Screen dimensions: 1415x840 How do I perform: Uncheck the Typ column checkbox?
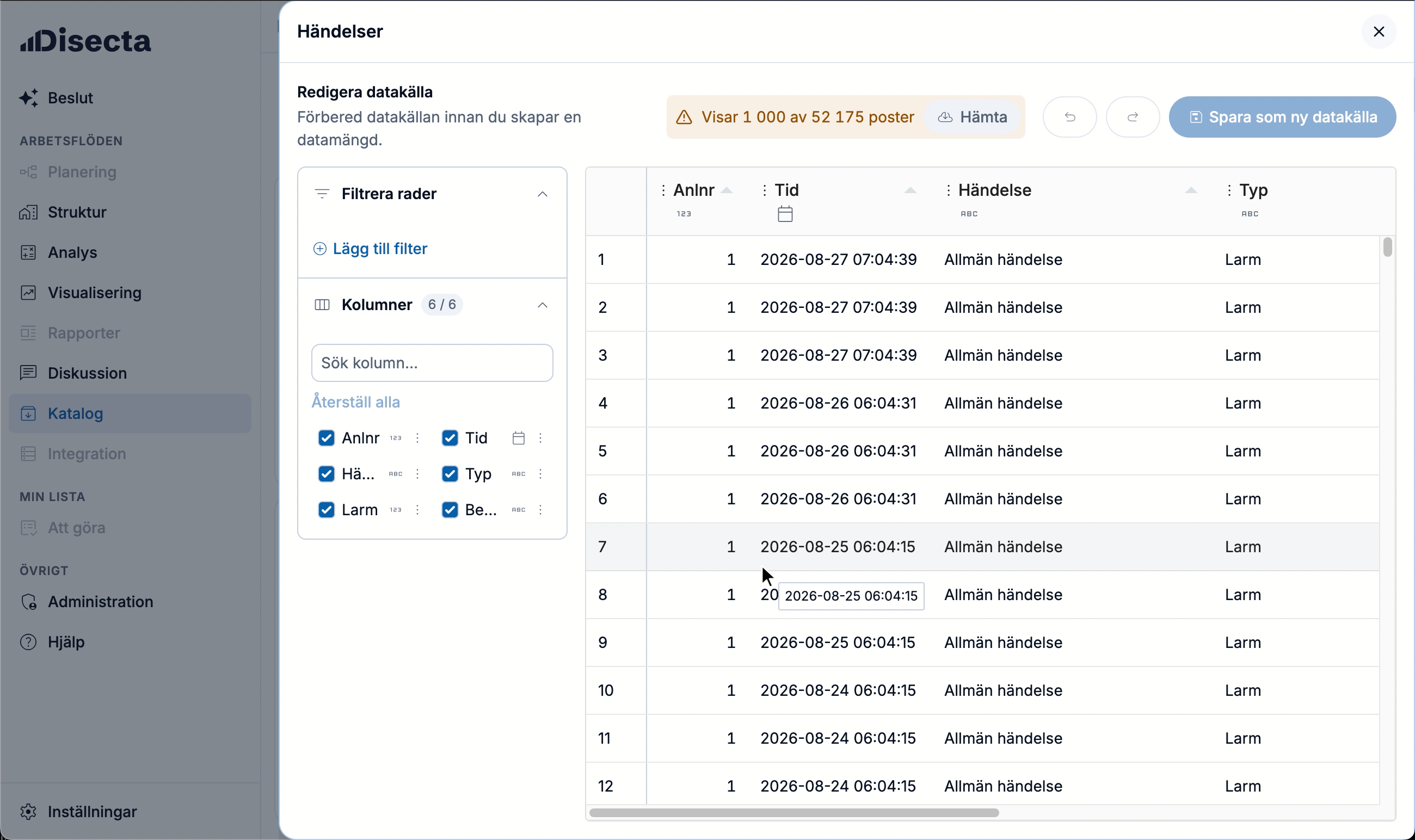450,474
